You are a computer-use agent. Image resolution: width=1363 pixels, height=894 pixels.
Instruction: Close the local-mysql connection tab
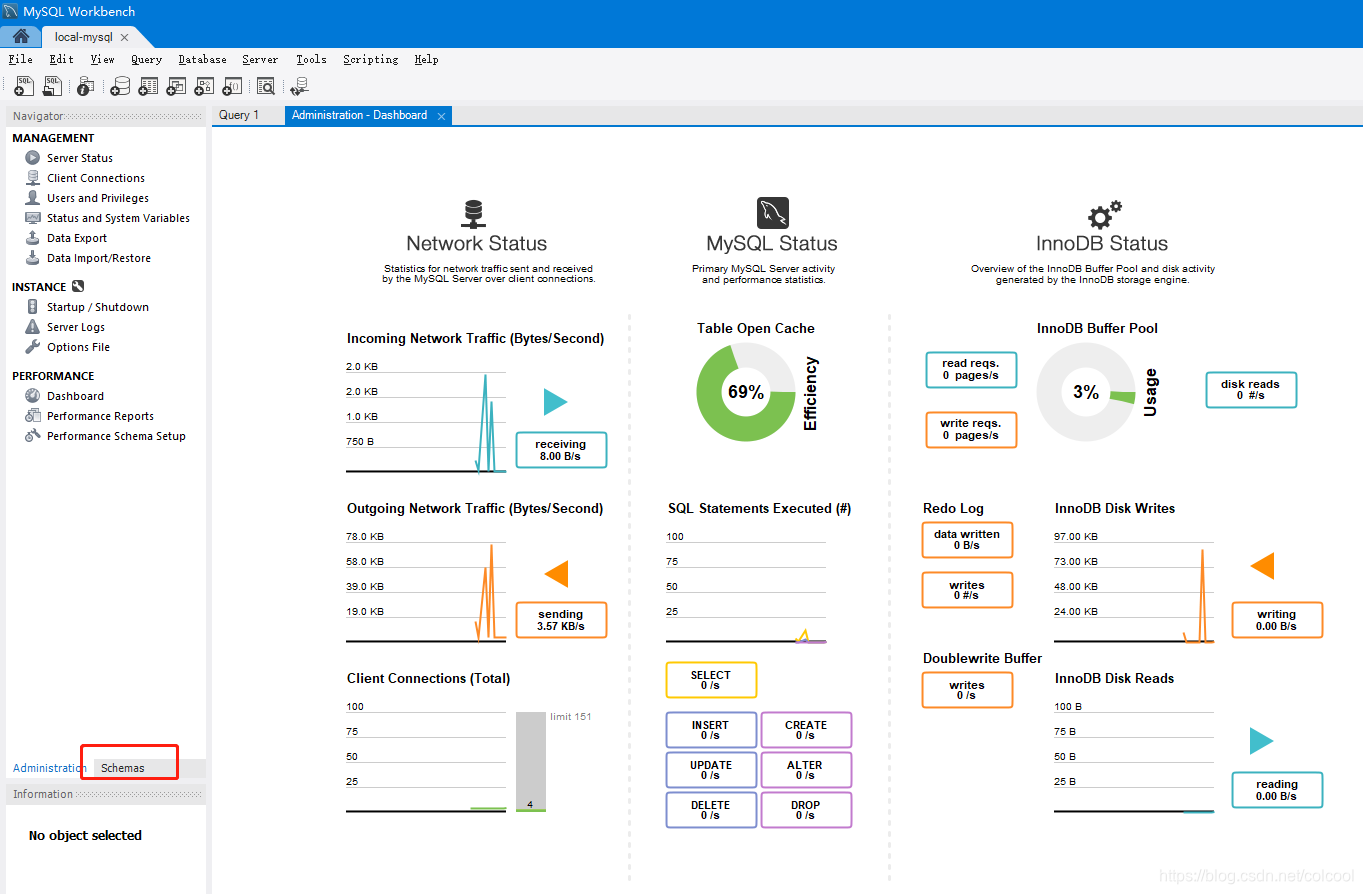point(125,37)
